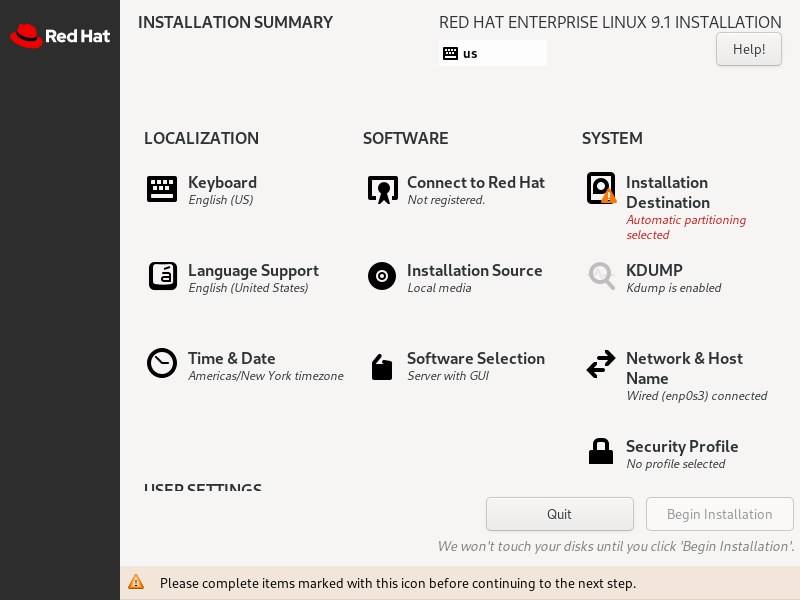Viewport: 800px width, 600px height.
Task: Click the Security Profile lock icon
Action: [601, 452]
